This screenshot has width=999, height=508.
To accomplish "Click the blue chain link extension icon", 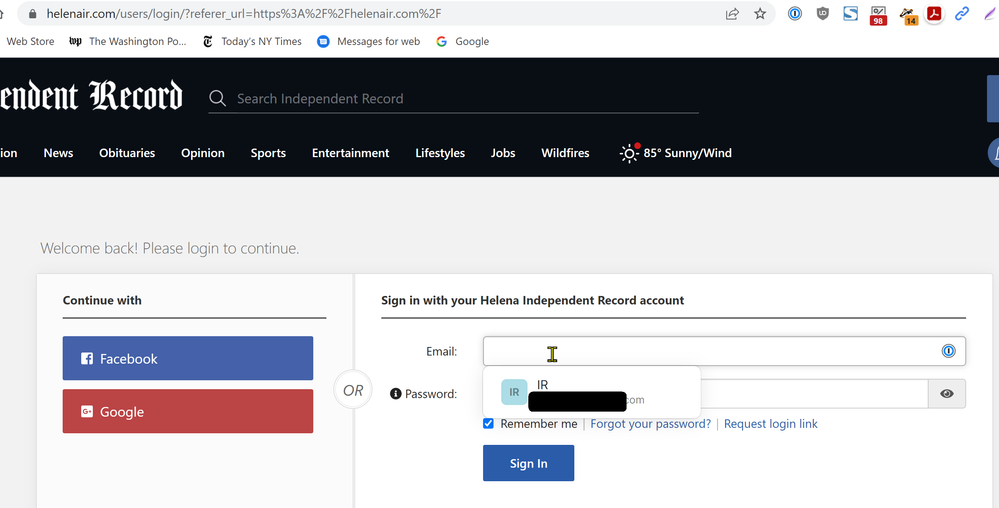I will (x=962, y=14).
